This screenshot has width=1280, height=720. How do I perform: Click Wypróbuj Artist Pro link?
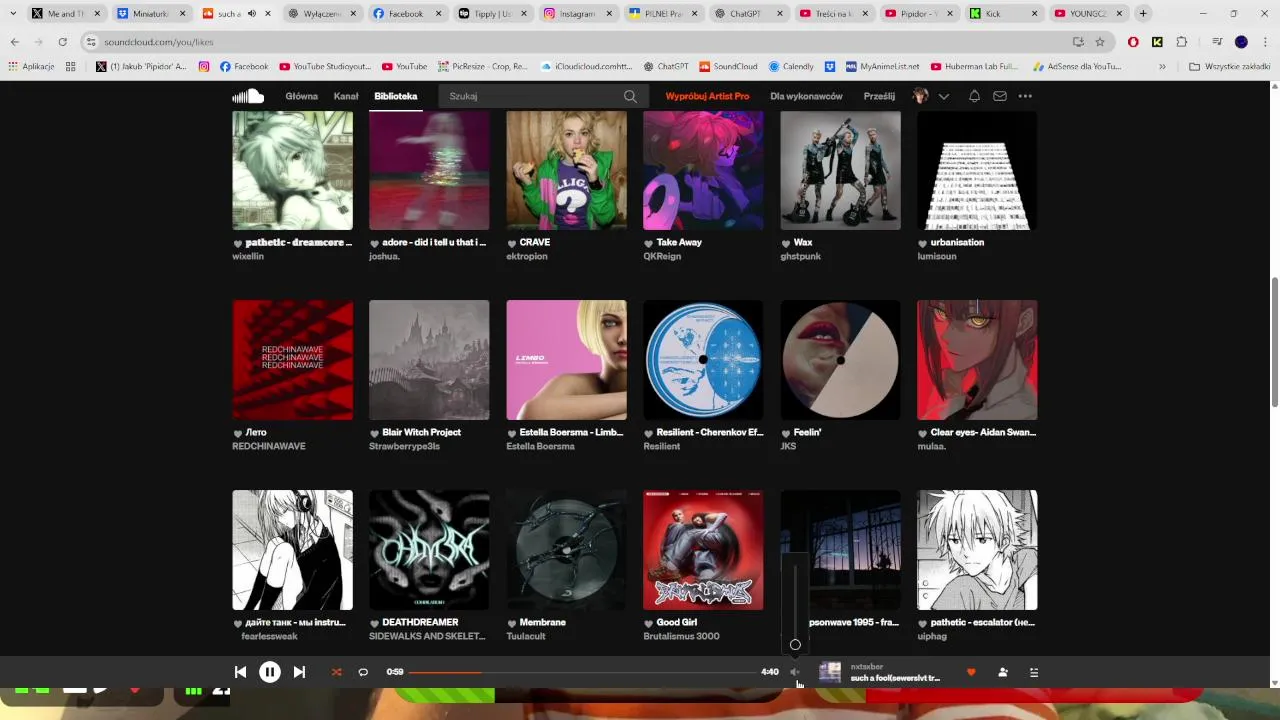[x=707, y=96]
